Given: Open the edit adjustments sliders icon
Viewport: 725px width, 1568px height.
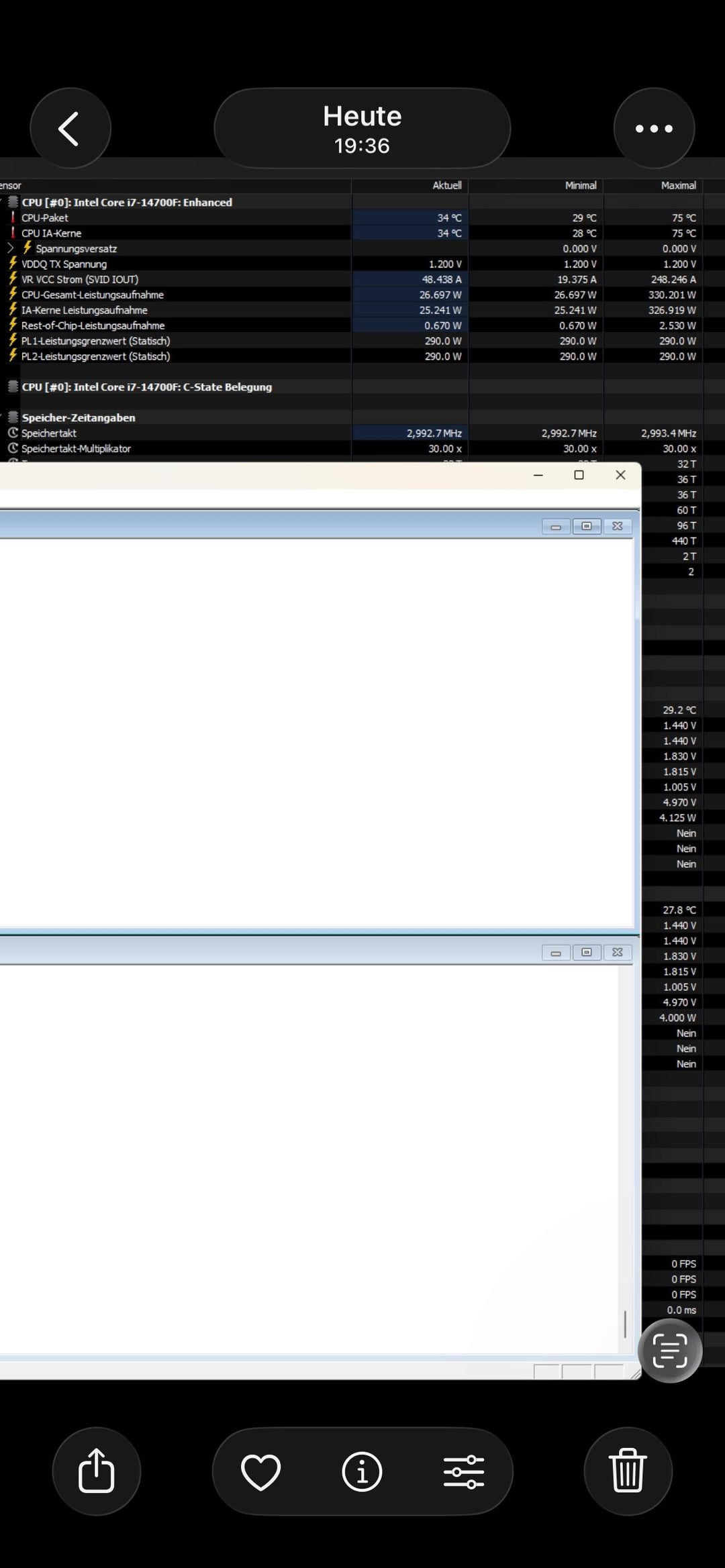Looking at the screenshot, I should coord(463,1471).
